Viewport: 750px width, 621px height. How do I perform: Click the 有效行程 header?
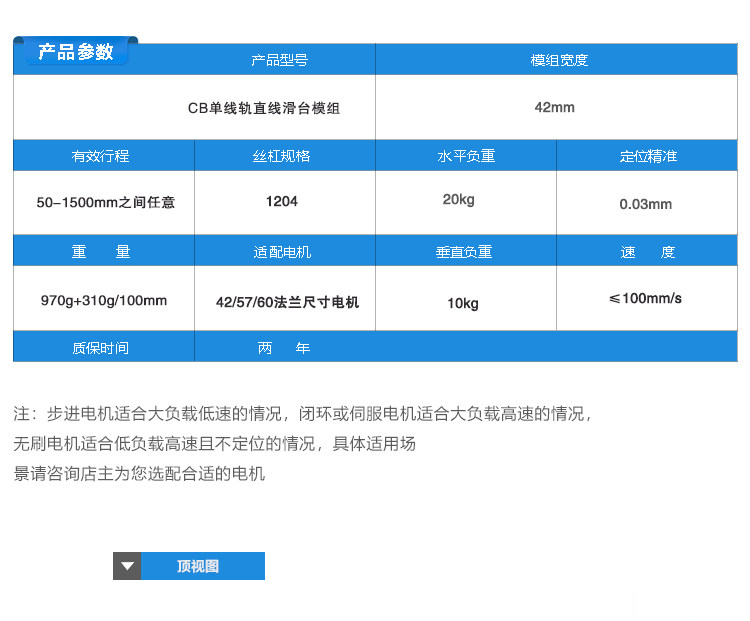[100, 155]
